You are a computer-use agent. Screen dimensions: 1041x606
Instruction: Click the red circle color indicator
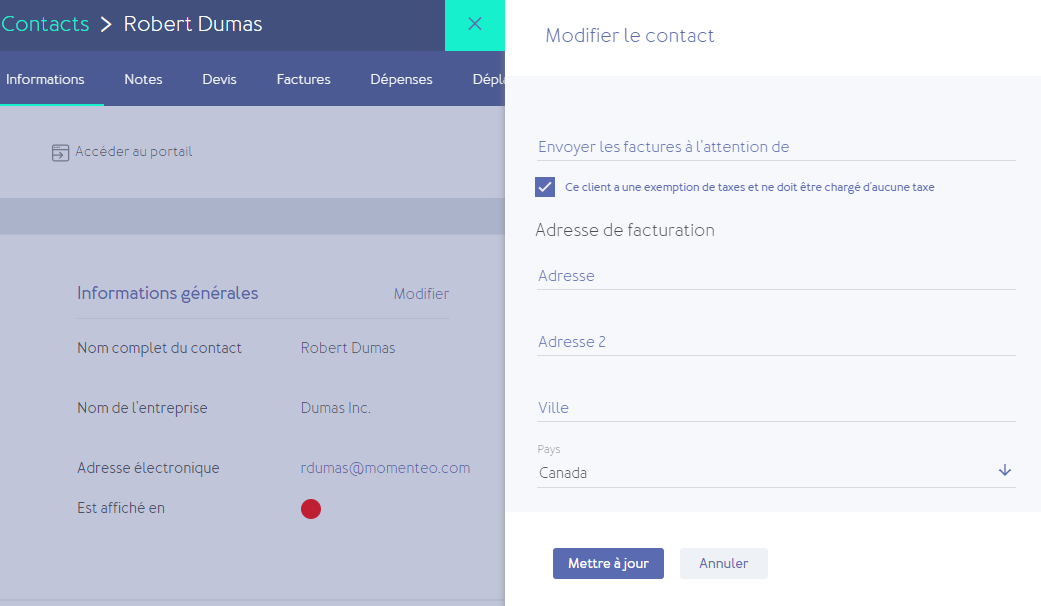(311, 509)
